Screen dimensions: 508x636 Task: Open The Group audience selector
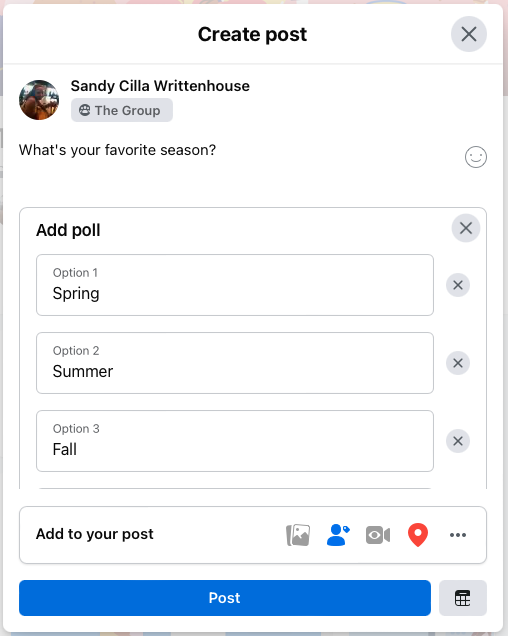coord(122,110)
